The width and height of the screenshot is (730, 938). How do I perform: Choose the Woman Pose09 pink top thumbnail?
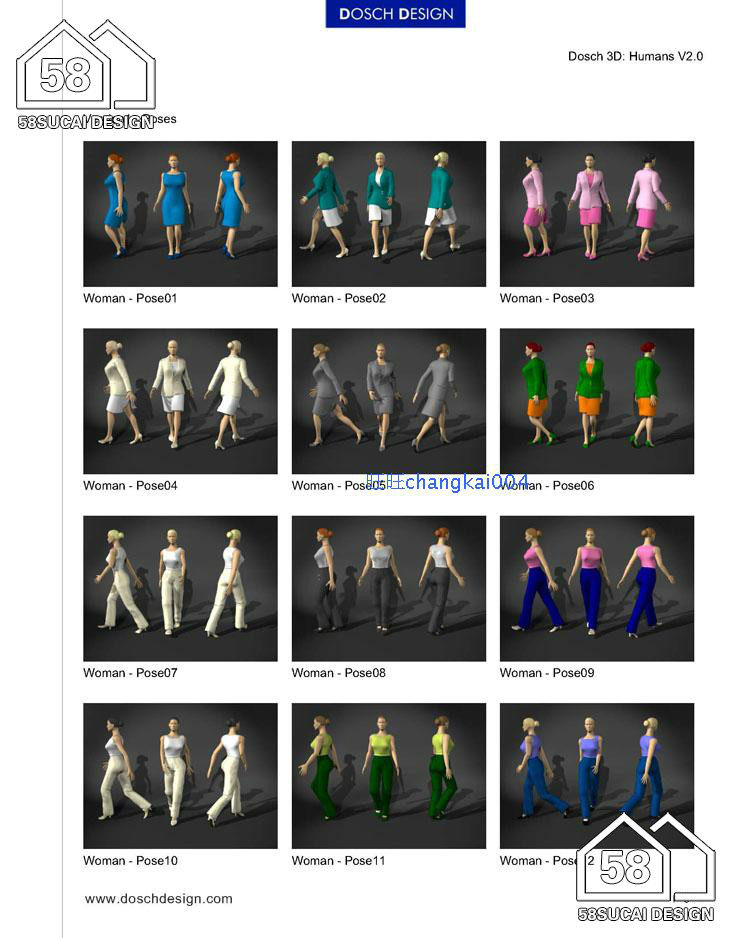coord(596,588)
